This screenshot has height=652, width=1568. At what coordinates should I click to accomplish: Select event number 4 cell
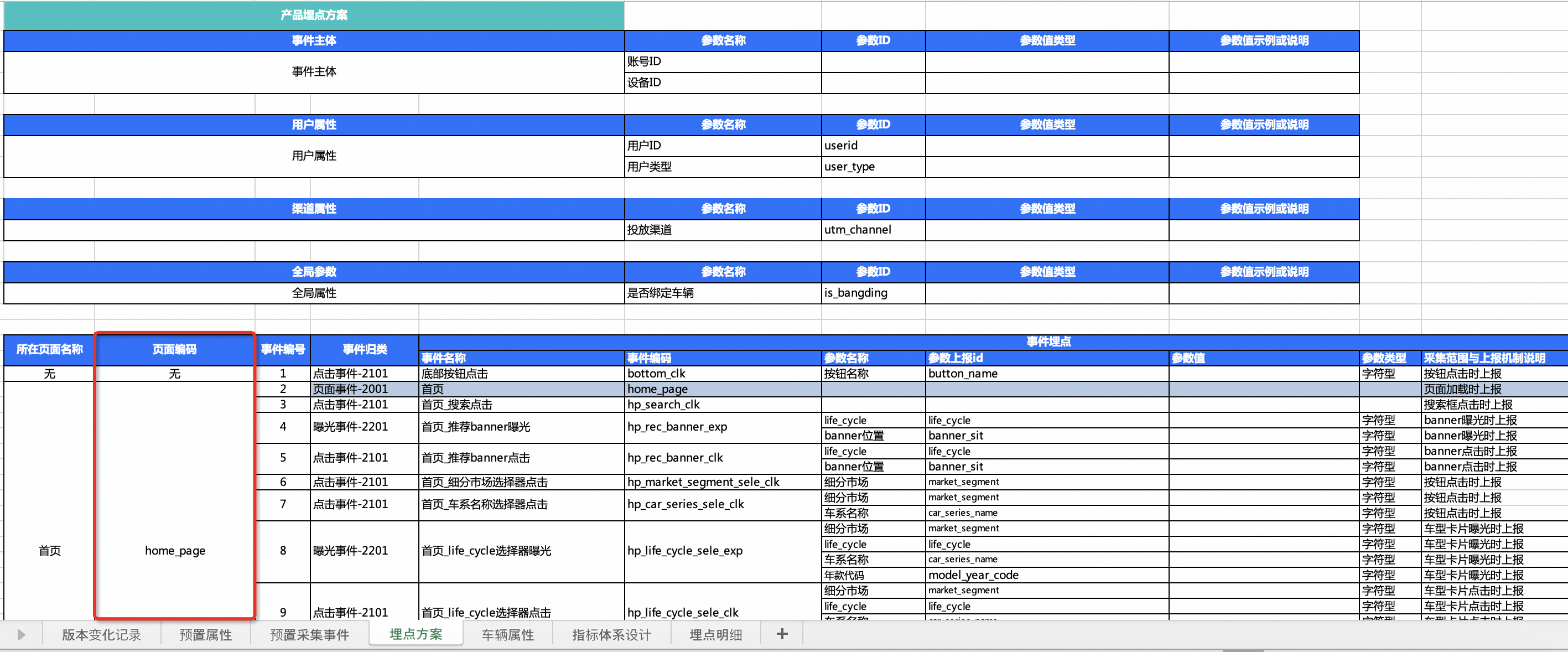pyautogui.click(x=283, y=427)
